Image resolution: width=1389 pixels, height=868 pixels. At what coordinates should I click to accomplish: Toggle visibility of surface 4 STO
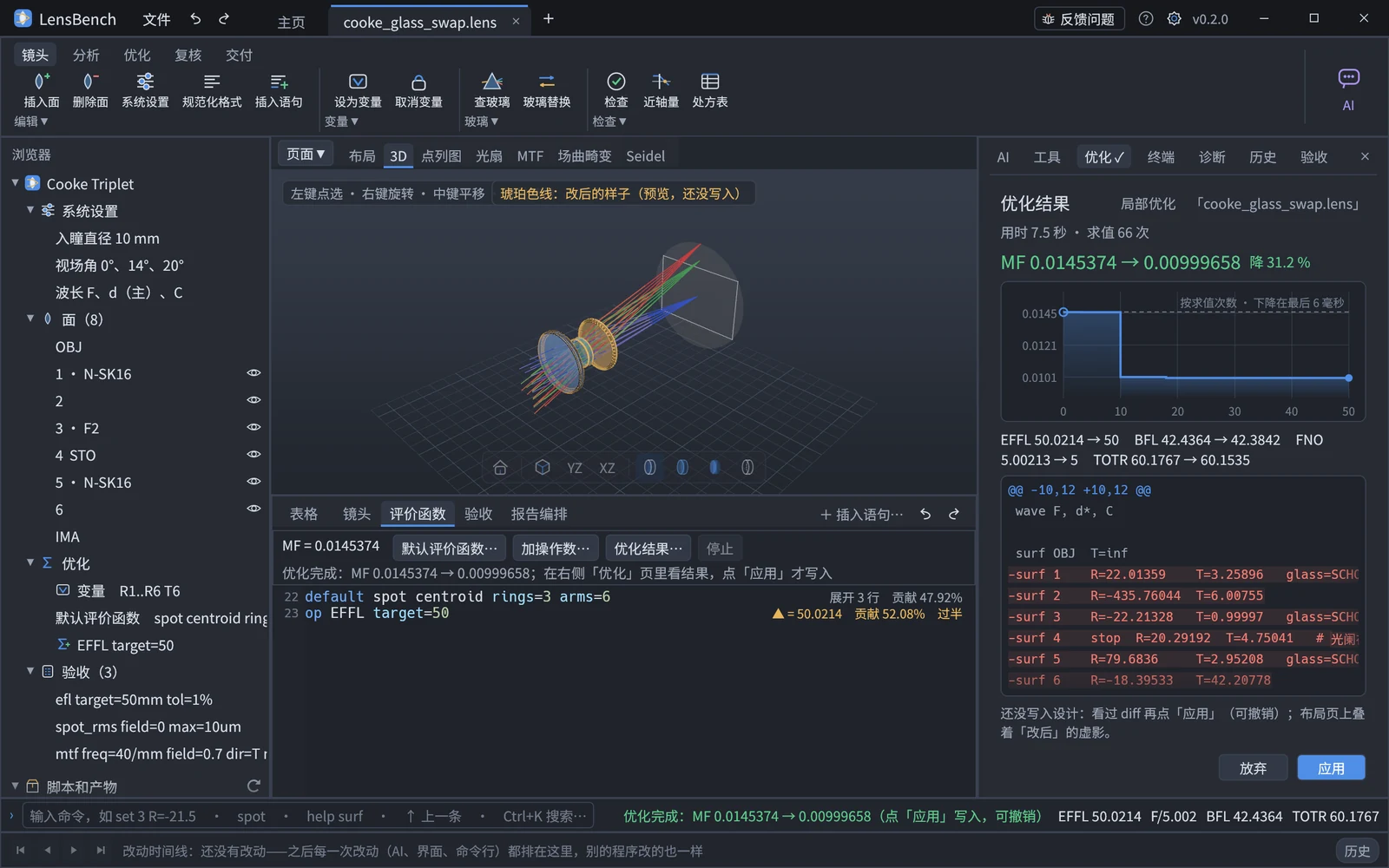click(253, 454)
